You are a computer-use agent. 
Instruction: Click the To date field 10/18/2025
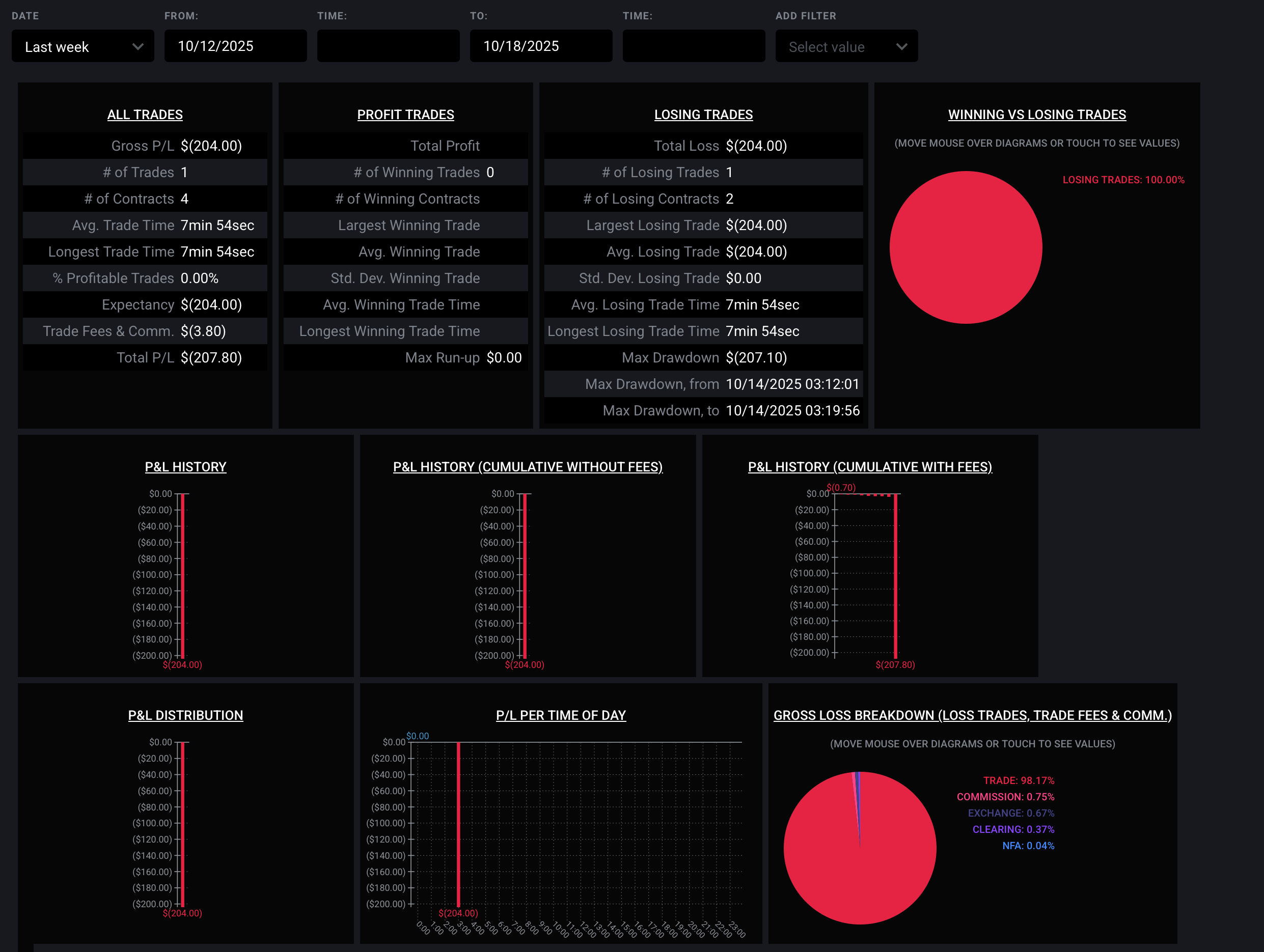[540, 46]
